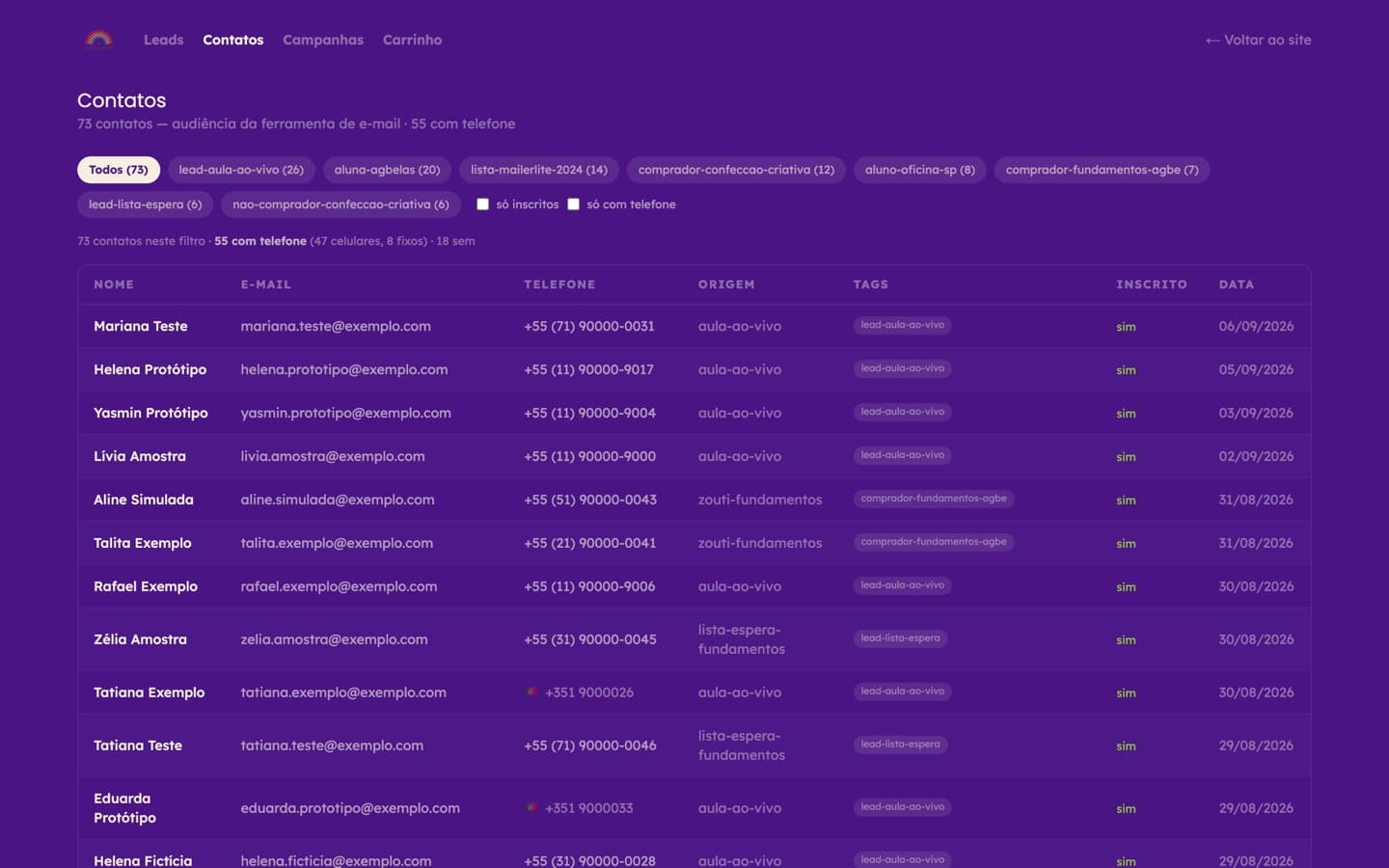The width and height of the screenshot is (1389, 868).
Task: Click the TELEFONE column header
Action: tap(559, 285)
